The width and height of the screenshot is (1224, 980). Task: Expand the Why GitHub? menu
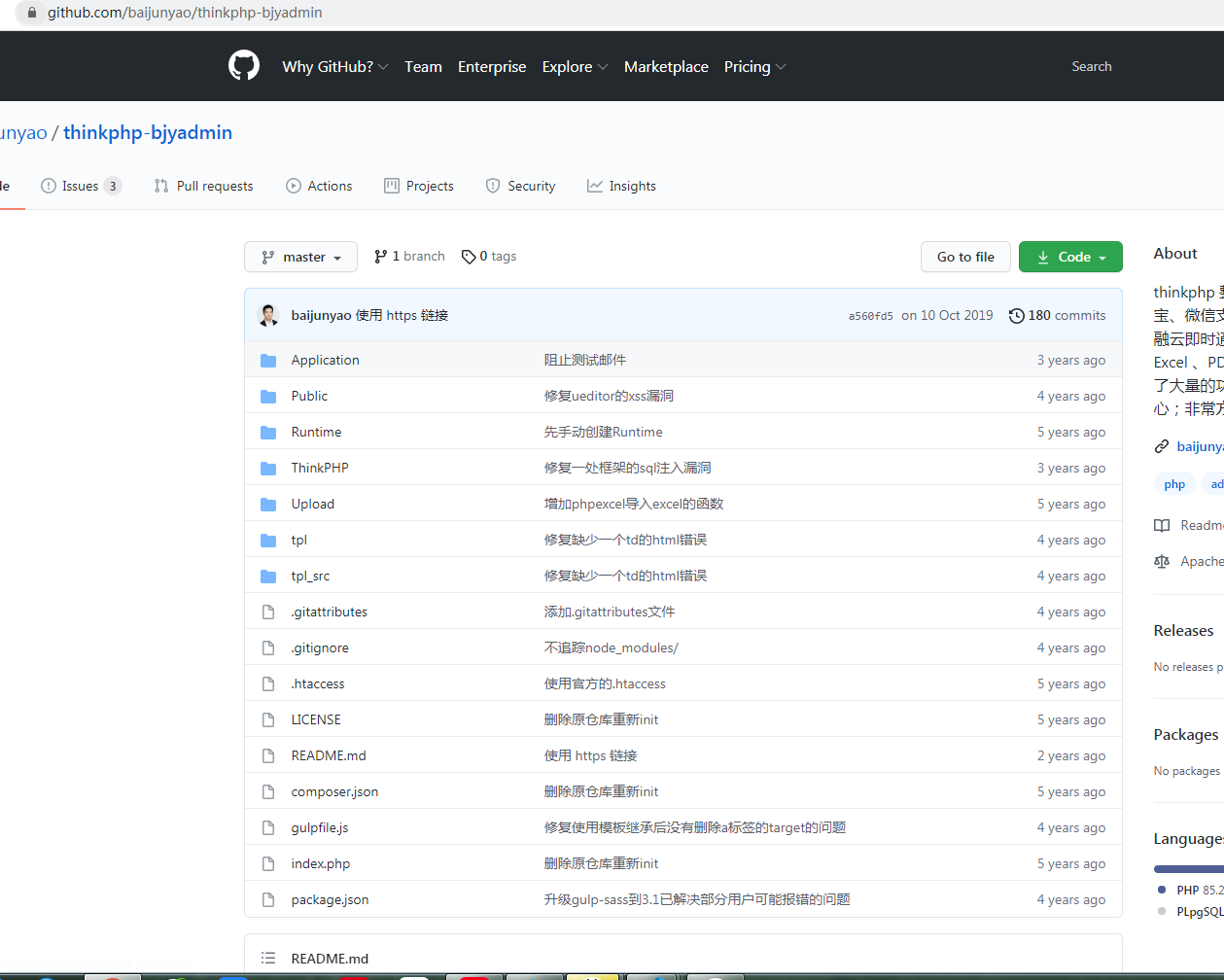click(334, 66)
